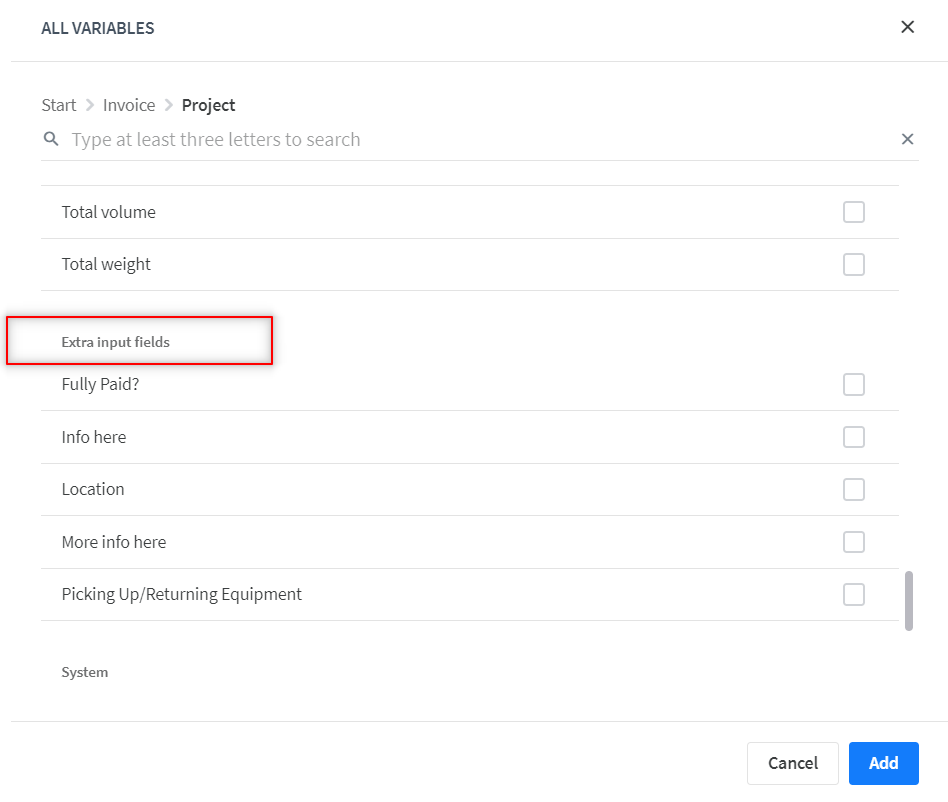Click the blue Add button
The image size is (948, 802).
click(x=883, y=763)
